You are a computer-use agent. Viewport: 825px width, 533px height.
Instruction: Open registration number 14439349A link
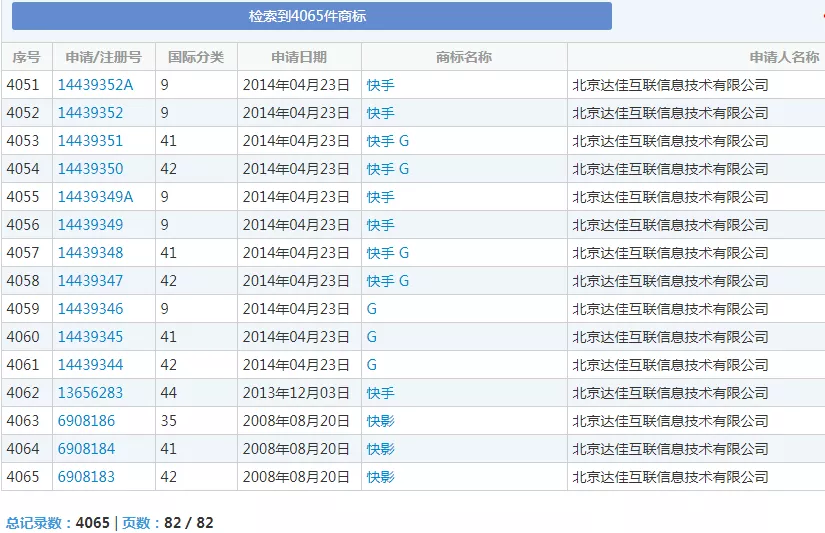95,196
